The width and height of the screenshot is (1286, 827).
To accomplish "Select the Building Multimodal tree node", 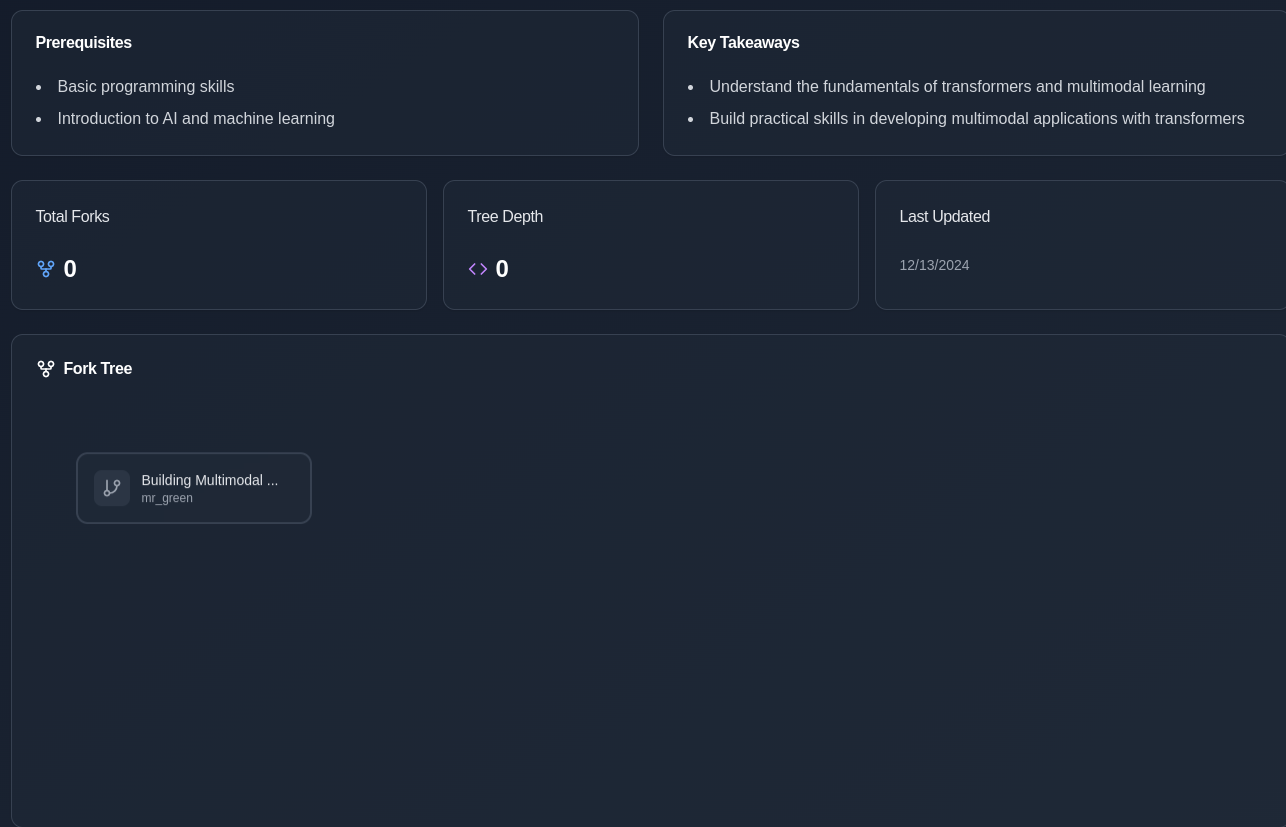I will (194, 488).
